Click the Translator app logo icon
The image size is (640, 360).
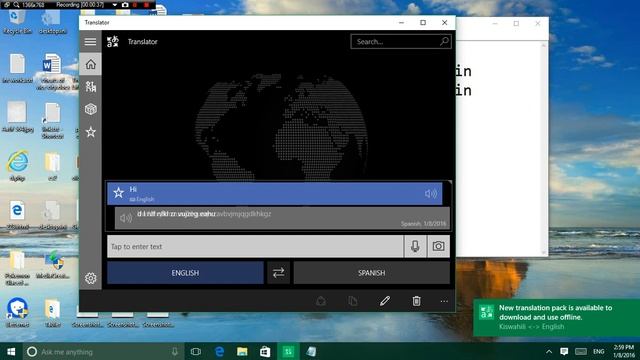click(x=113, y=42)
